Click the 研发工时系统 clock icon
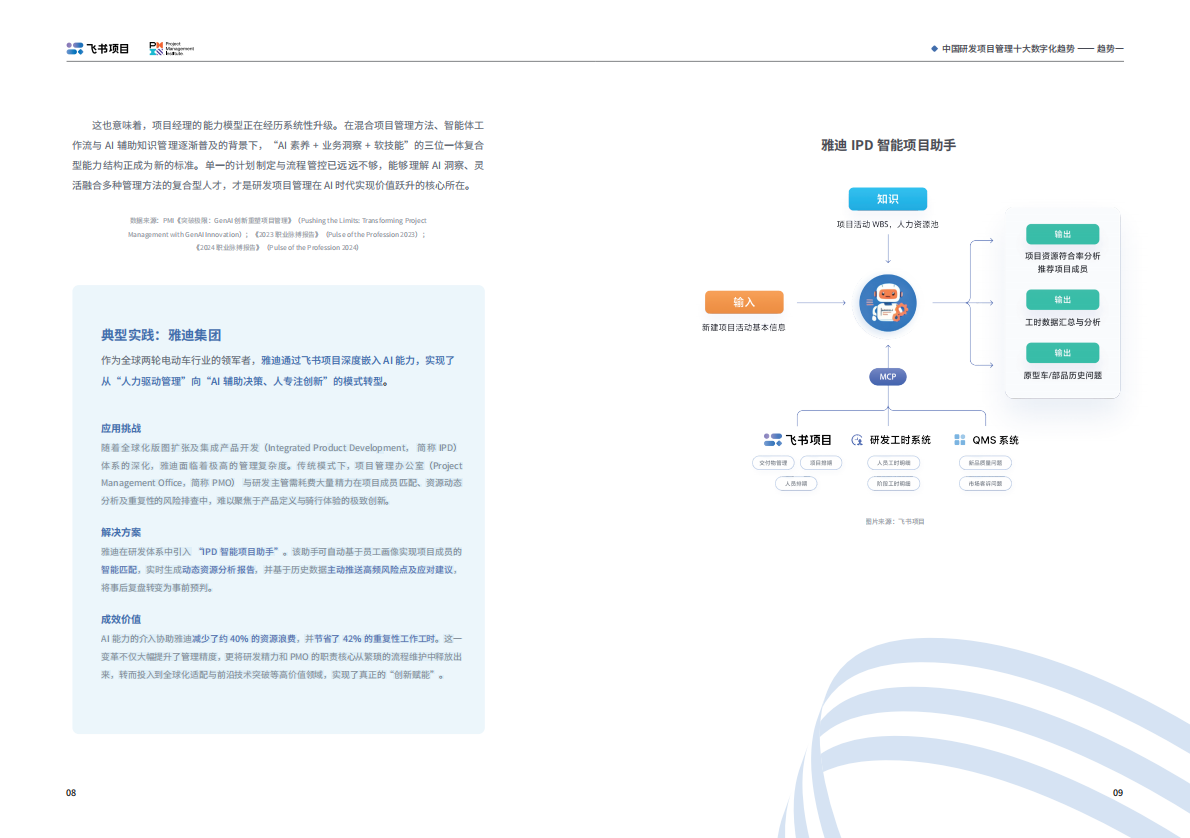 857,440
